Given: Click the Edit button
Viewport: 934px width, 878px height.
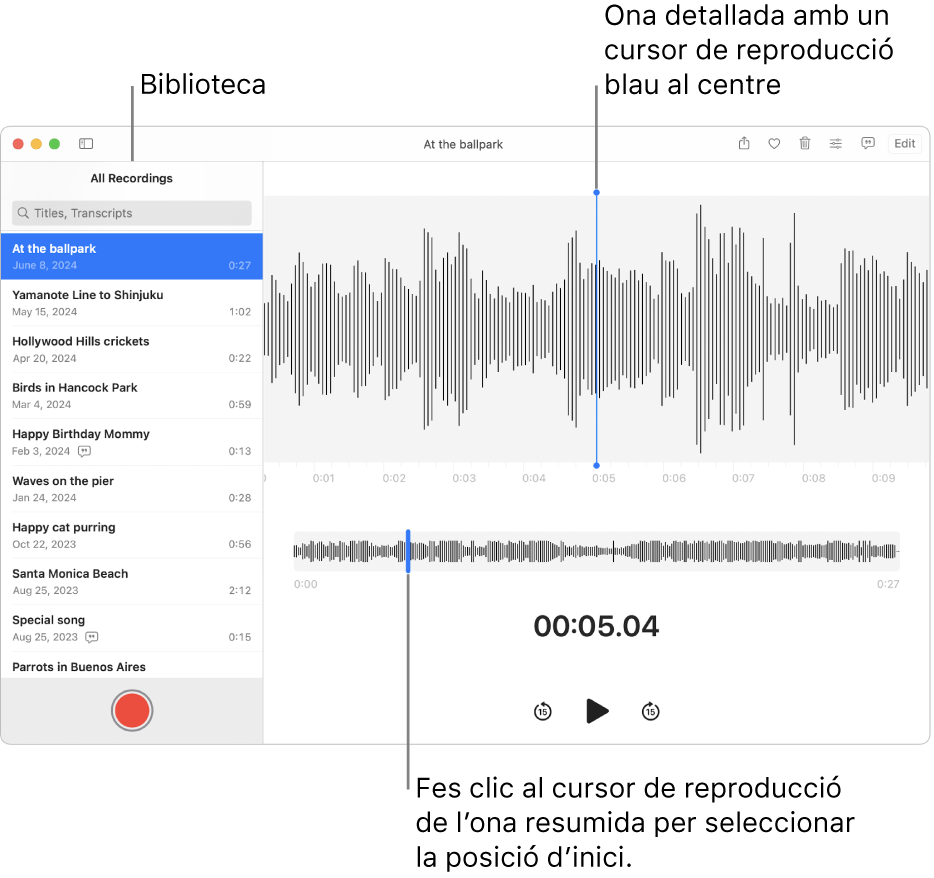Looking at the screenshot, I should pos(904,144).
